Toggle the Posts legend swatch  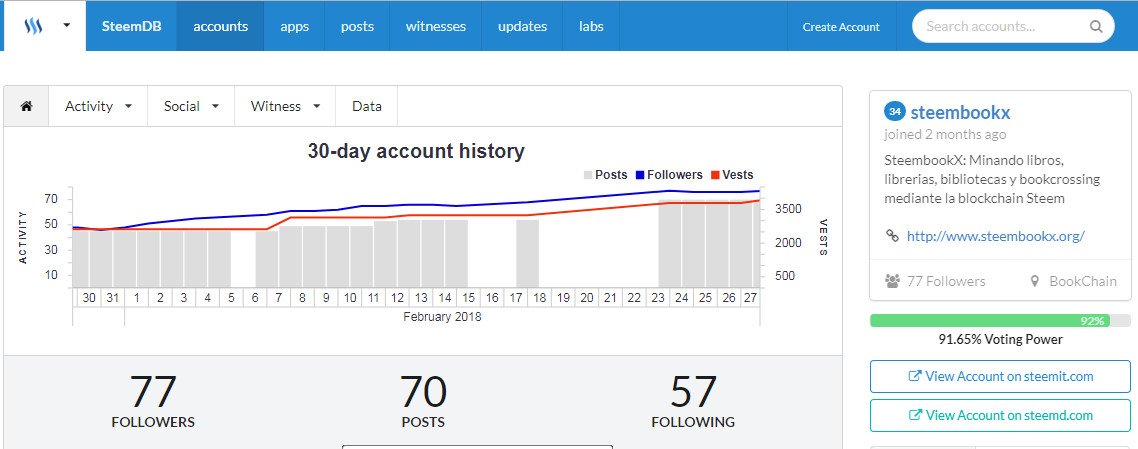587,175
